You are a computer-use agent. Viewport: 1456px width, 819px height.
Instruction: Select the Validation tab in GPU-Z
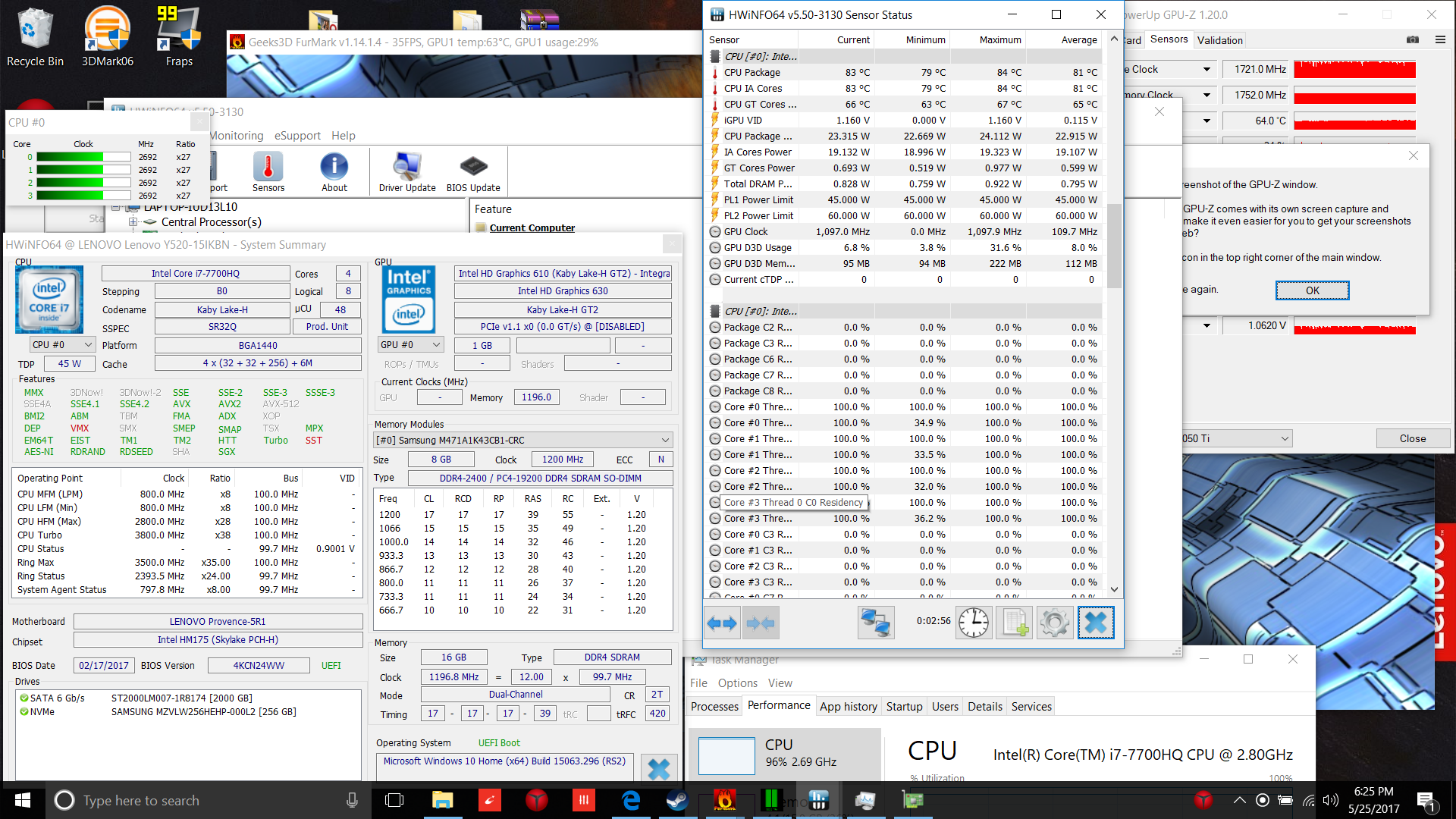(x=1219, y=40)
